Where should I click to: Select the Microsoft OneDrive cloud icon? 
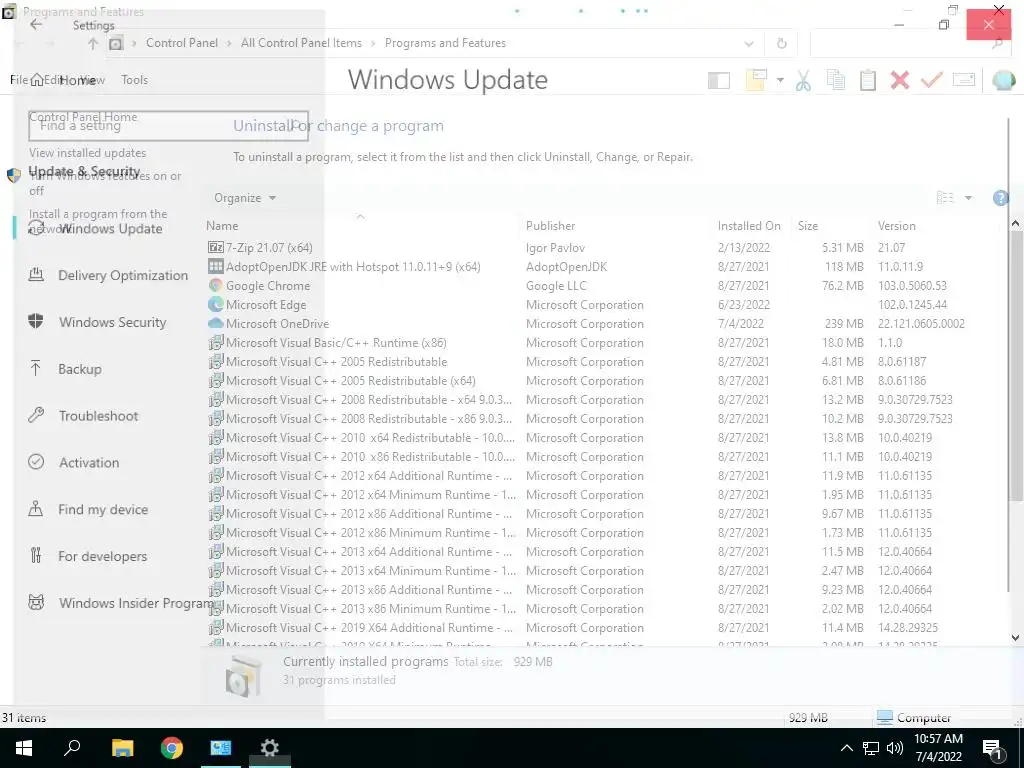[216, 323]
